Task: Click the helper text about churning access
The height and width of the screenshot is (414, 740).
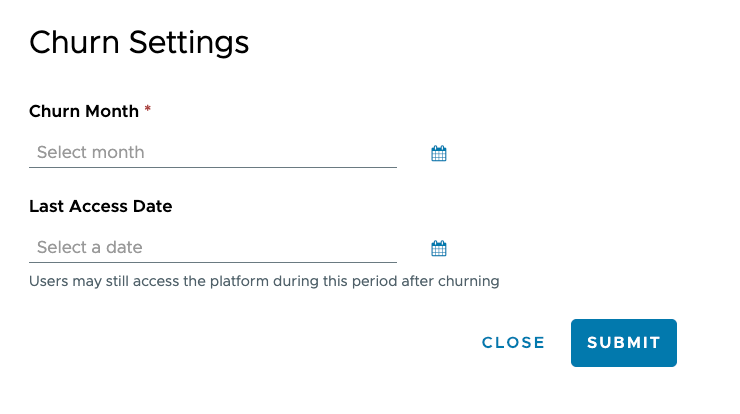Action: 264,281
